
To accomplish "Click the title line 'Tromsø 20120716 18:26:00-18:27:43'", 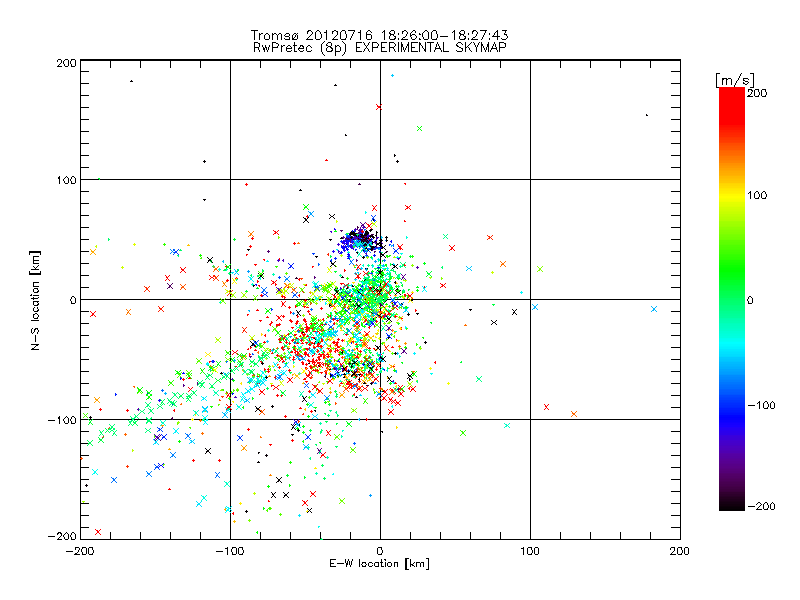I will click(380, 35).
